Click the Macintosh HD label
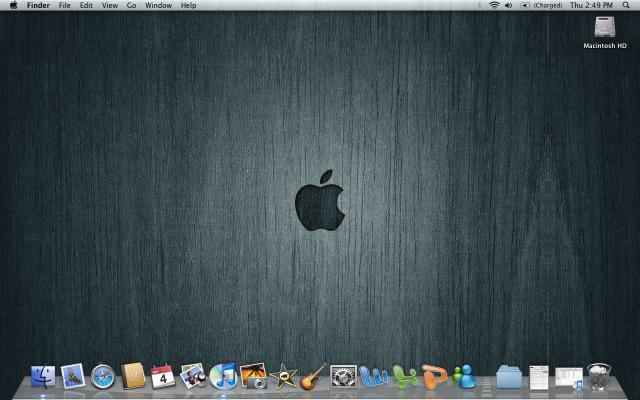The height and width of the screenshot is (400, 640). [605, 46]
